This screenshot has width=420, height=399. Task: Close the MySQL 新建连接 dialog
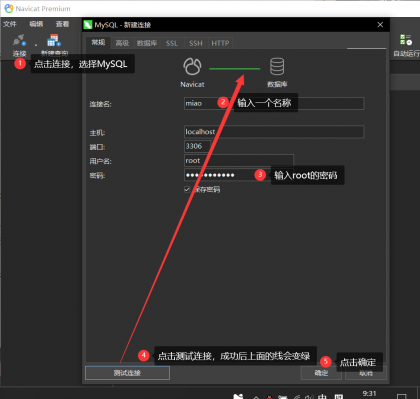coord(380,25)
